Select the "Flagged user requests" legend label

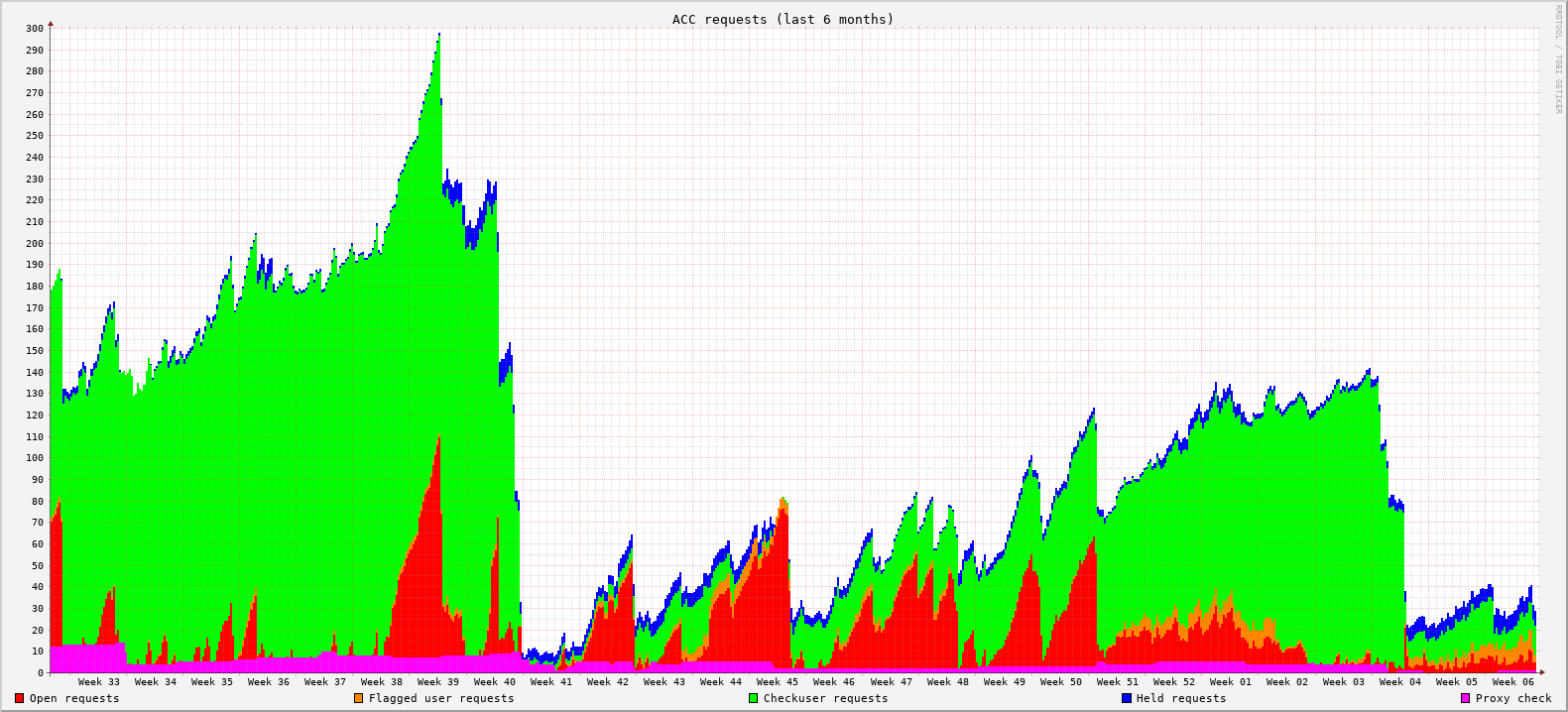(x=441, y=698)
